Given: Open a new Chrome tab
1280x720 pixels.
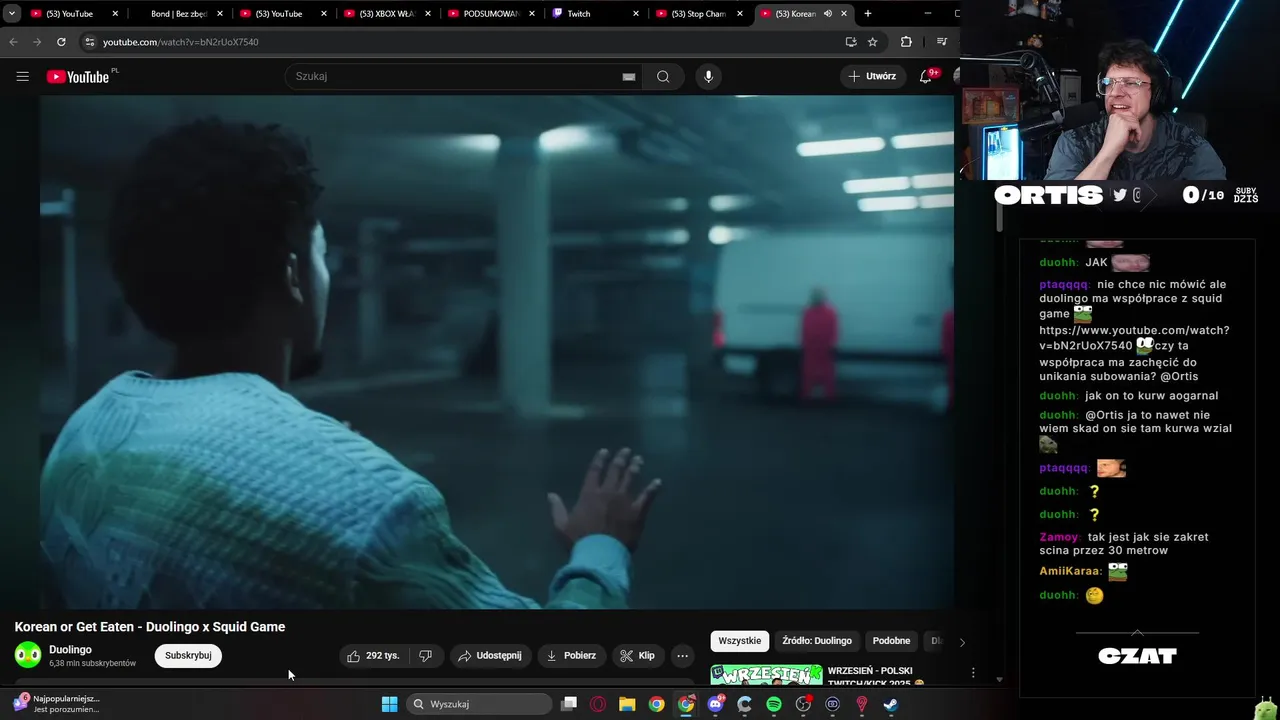Looking at the screenshot, I should (x=867, y=14).
